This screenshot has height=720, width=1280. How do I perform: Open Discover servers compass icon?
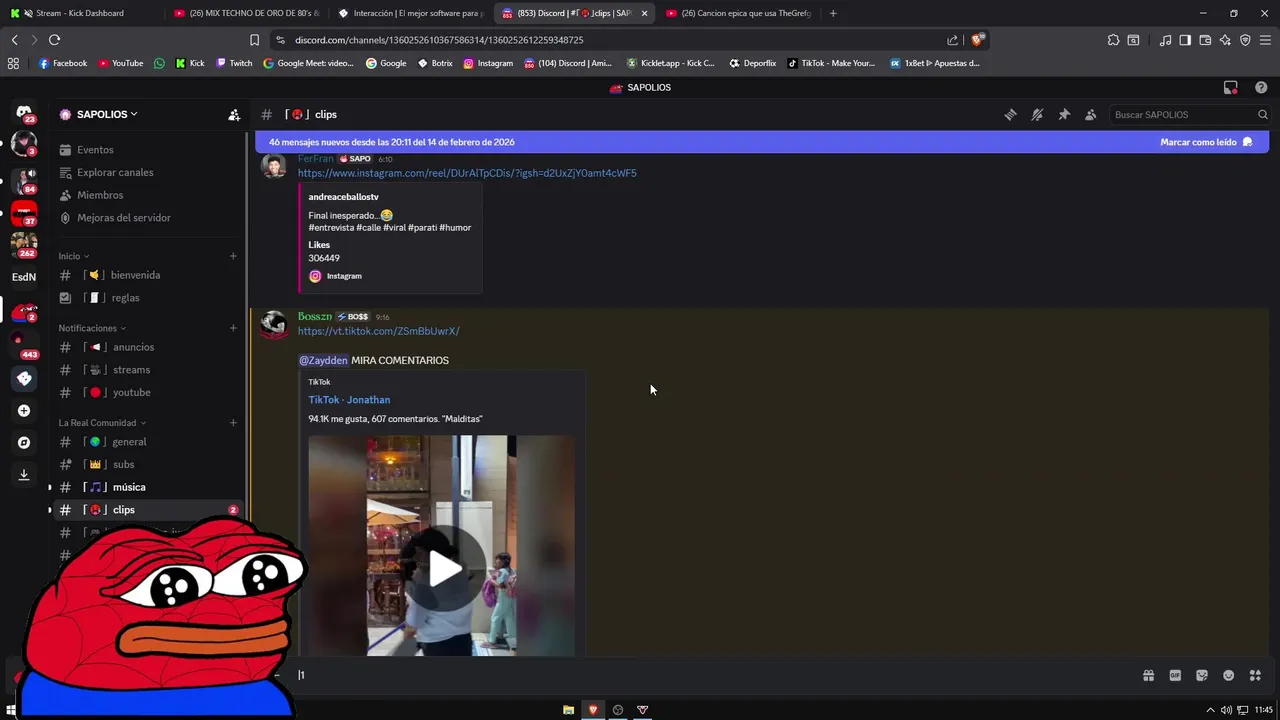[24, 443]
